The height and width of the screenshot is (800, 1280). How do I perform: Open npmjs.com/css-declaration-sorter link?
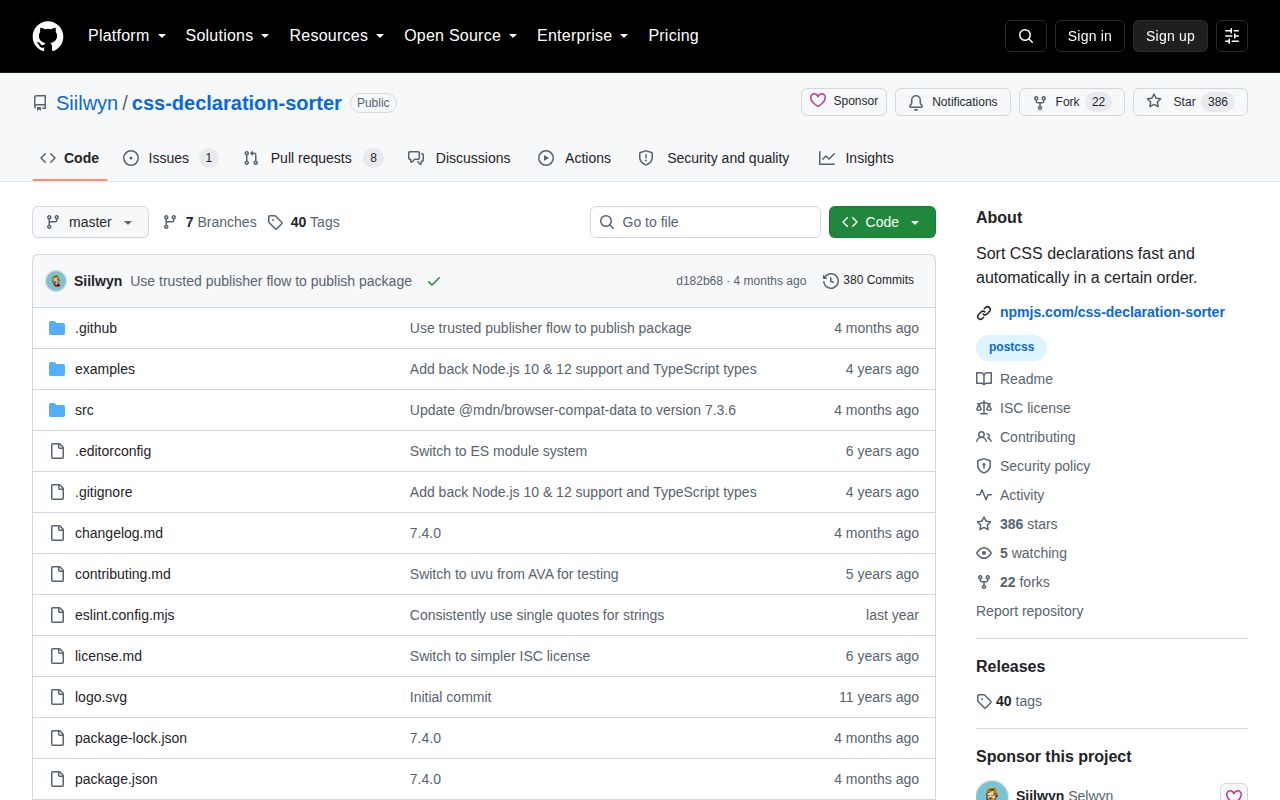1112,312
